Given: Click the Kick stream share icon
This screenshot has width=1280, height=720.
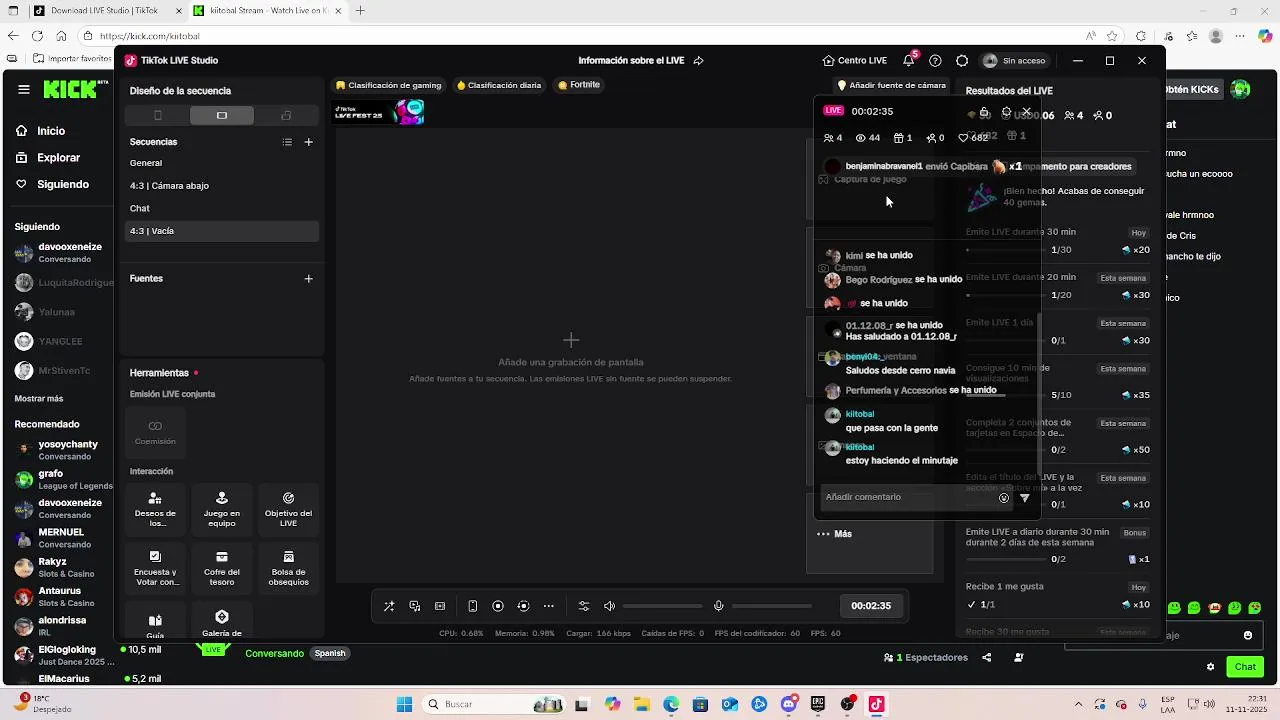Looking at the screenshot, I should coord(987,658).
